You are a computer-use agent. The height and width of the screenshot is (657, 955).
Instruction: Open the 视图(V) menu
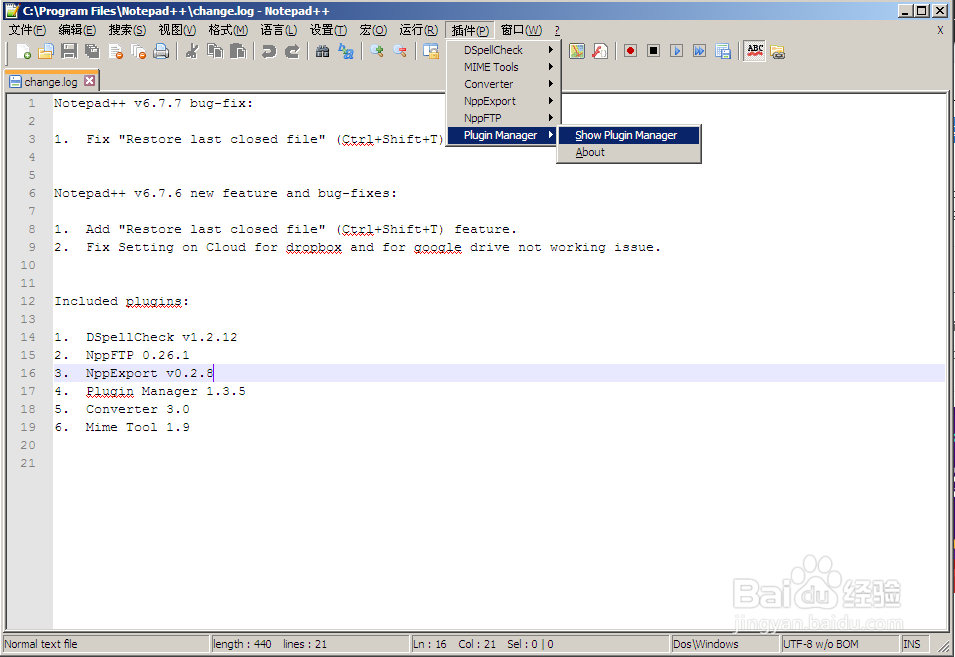tap(177, 30)
